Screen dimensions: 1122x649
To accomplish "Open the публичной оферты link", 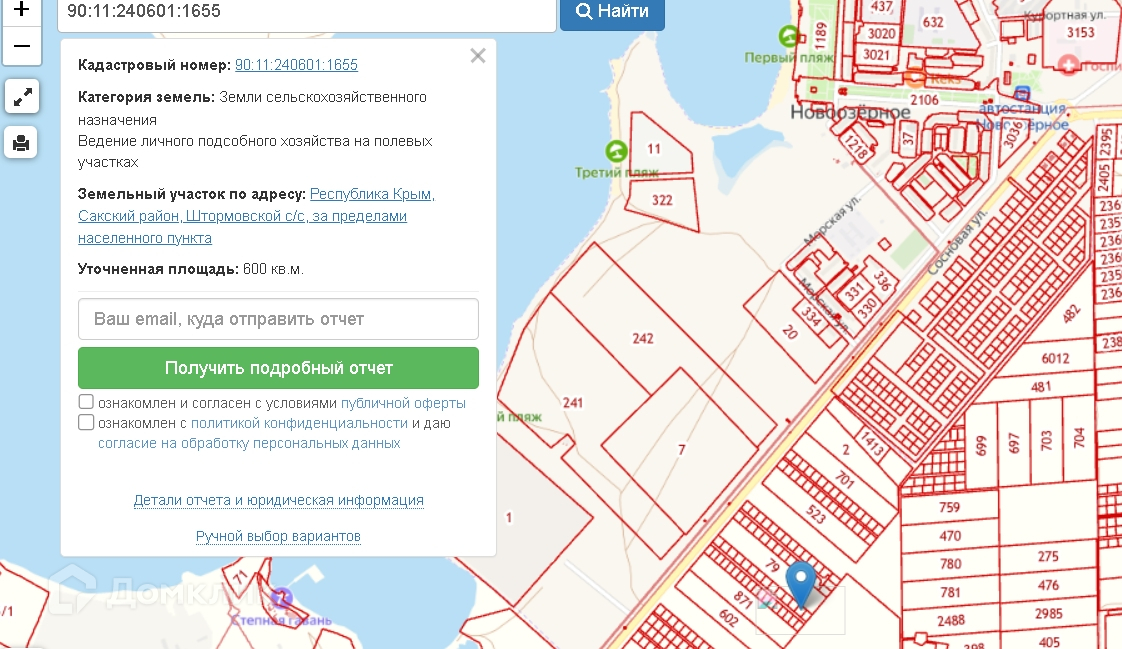I will pyautogui.click(x=404, y=403).
